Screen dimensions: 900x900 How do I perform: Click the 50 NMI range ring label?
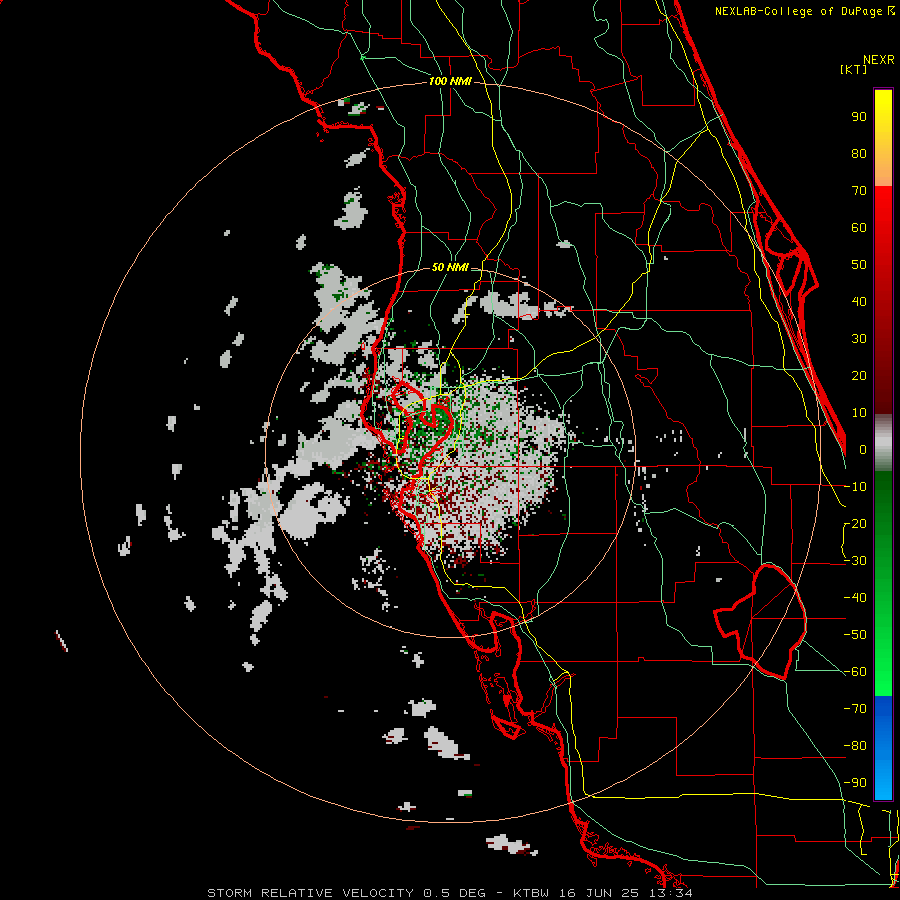click(x=450, y=267)
